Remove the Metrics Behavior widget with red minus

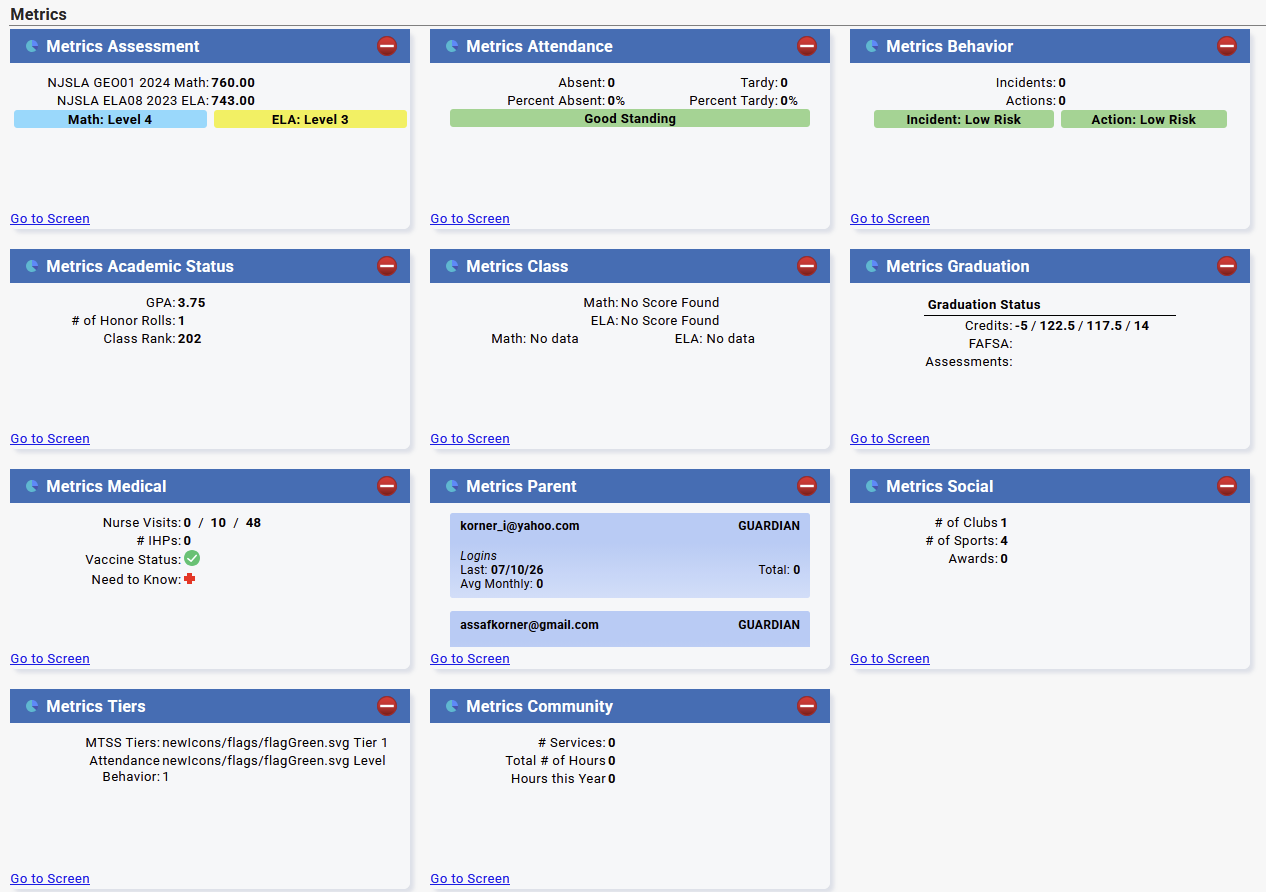pos(1227,46)
